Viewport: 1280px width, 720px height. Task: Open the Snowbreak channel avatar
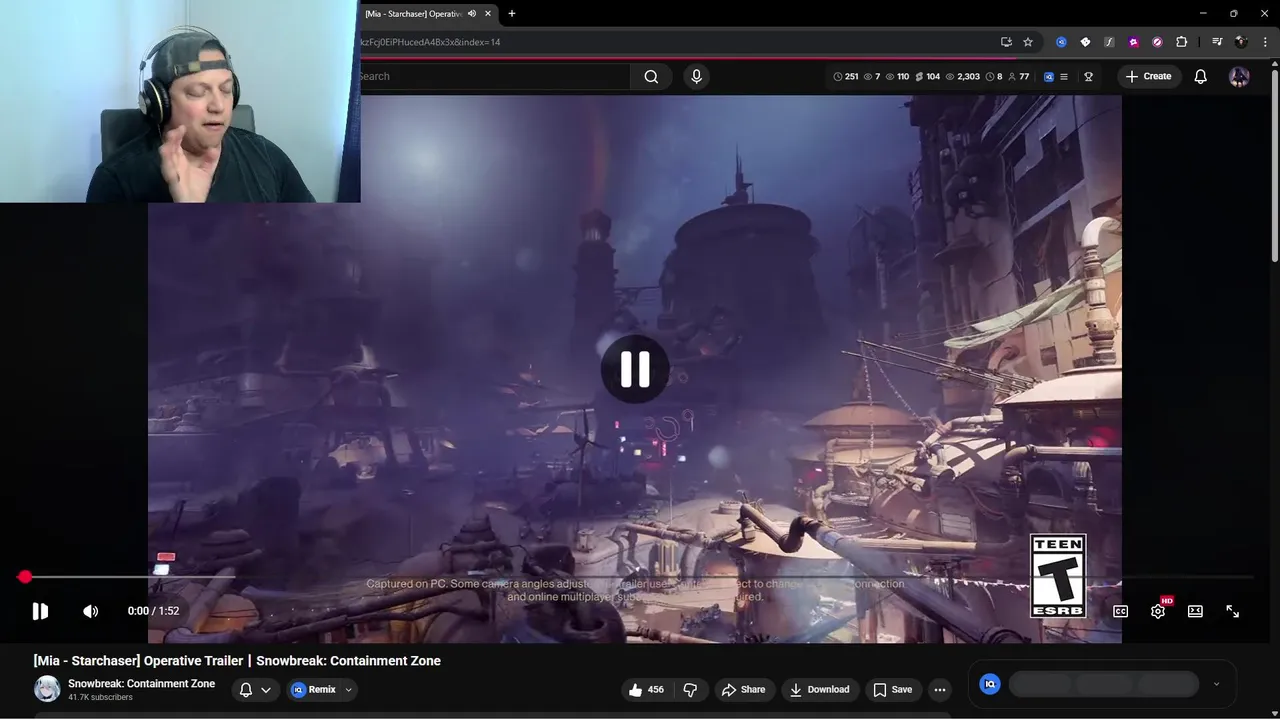pyautogui.click(x=47, y=689)
